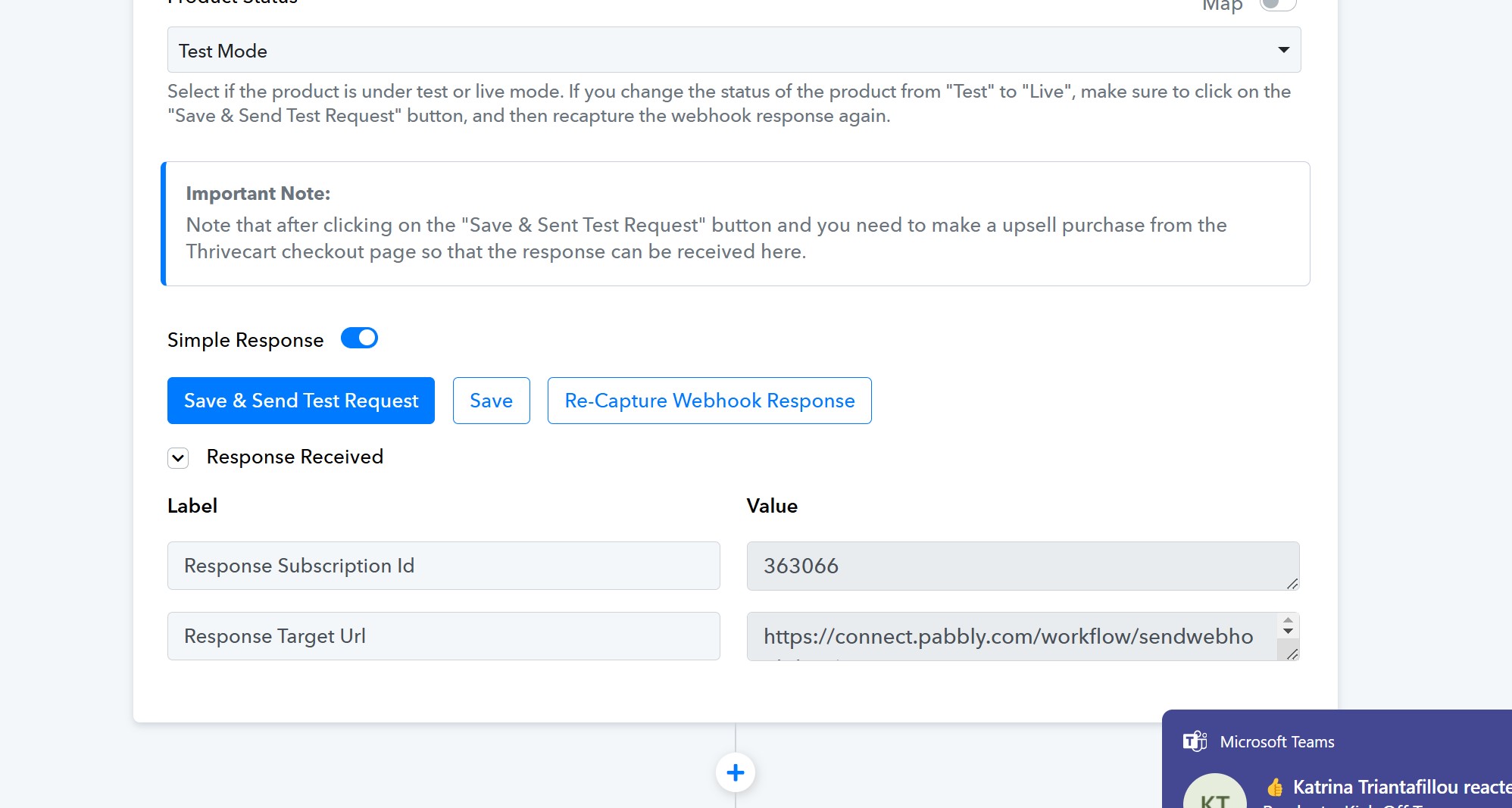Toggle the Map switch
Image resolution: width=1512 pixels, height=808 pixels.
coord(1278,4)
